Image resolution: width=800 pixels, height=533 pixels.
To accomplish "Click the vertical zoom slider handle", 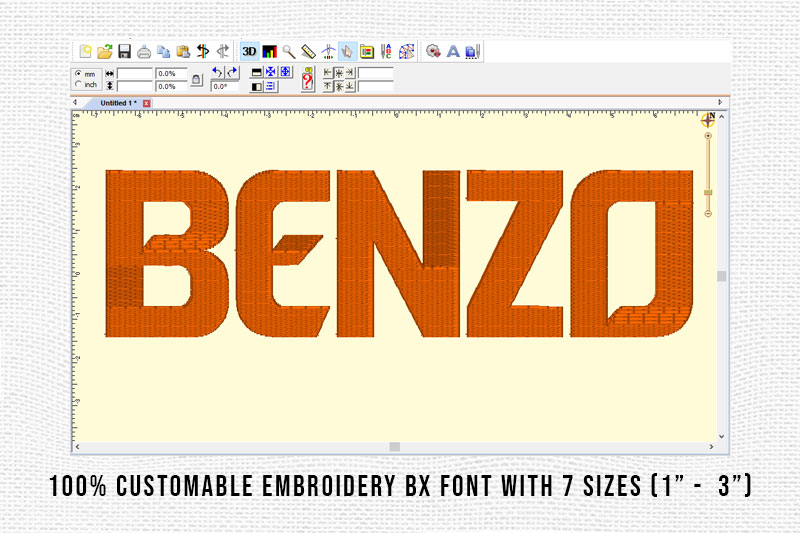I will click(x=708, y=192).
